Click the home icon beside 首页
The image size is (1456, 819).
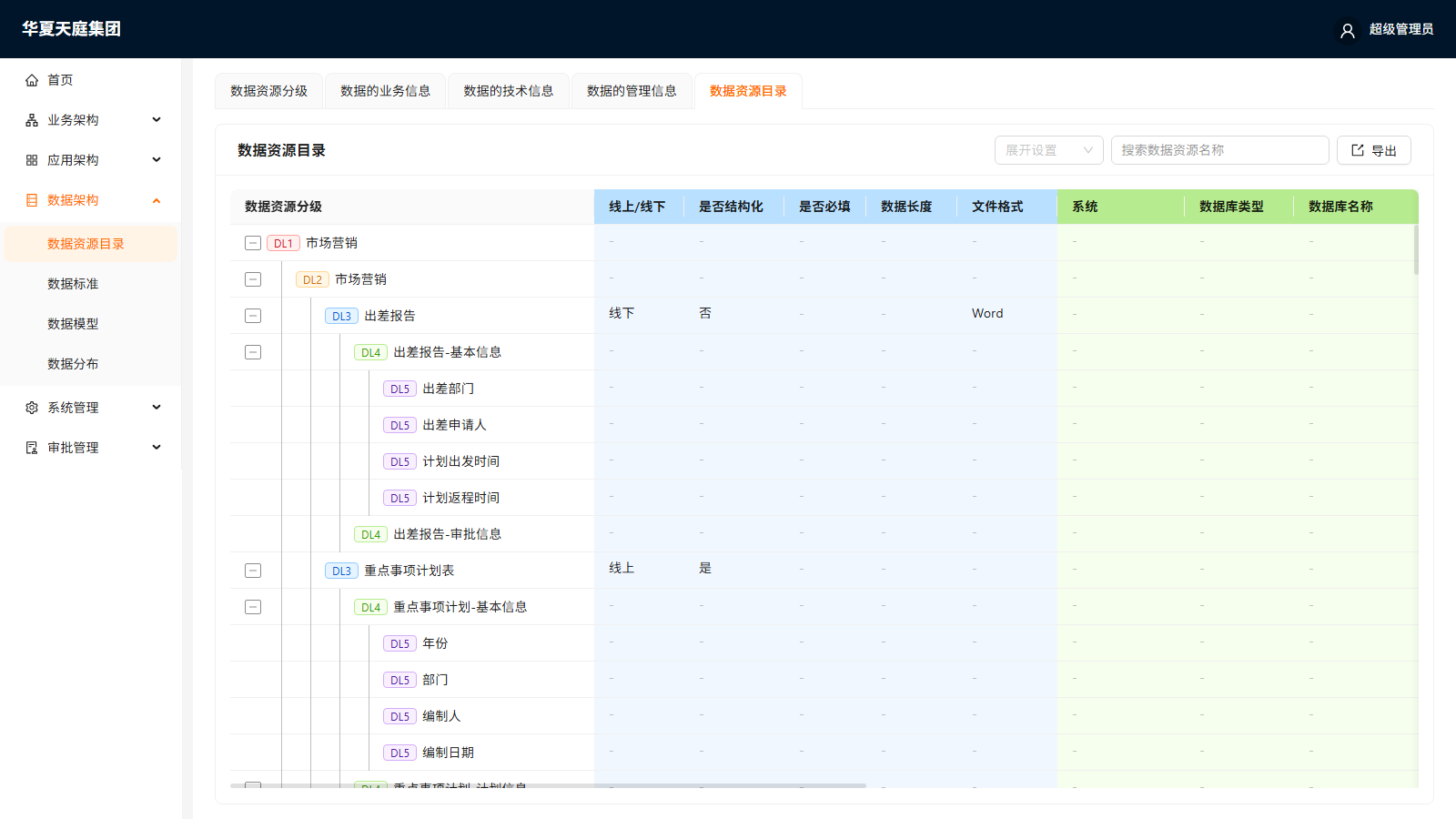[x=32, y=80]
